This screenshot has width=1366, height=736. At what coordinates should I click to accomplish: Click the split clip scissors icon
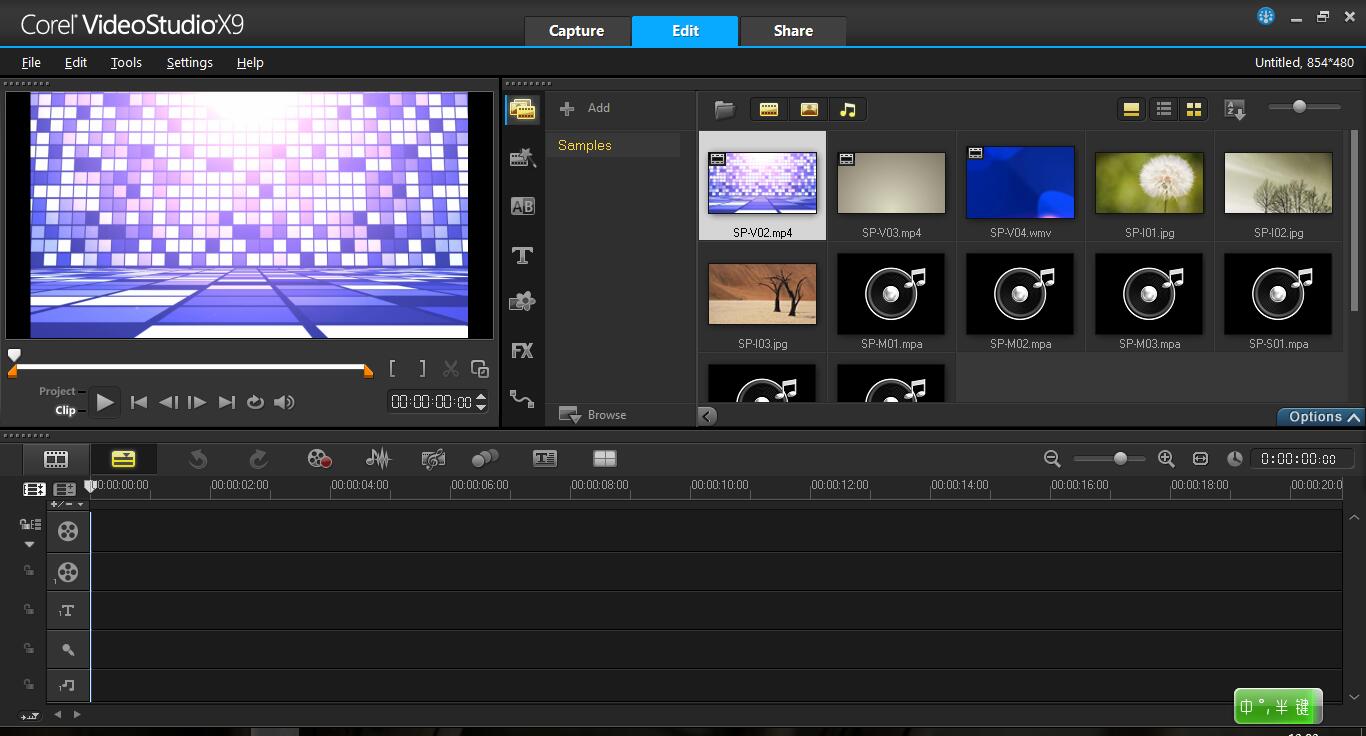[x=451, y=369]
